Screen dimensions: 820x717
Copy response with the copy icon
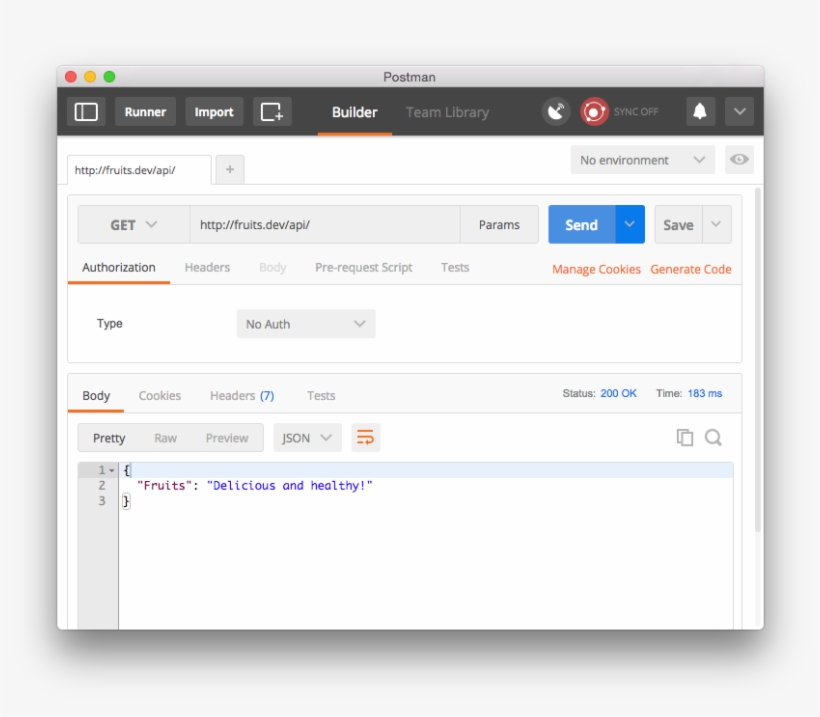pyautogui.click(x=685, y=437)
